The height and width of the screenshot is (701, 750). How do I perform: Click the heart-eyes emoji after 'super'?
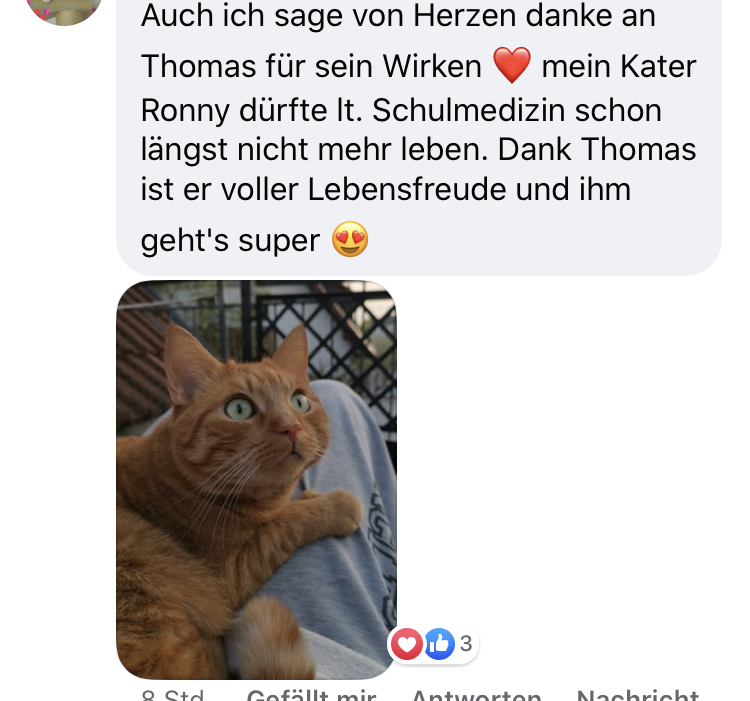tap(350, 240)
